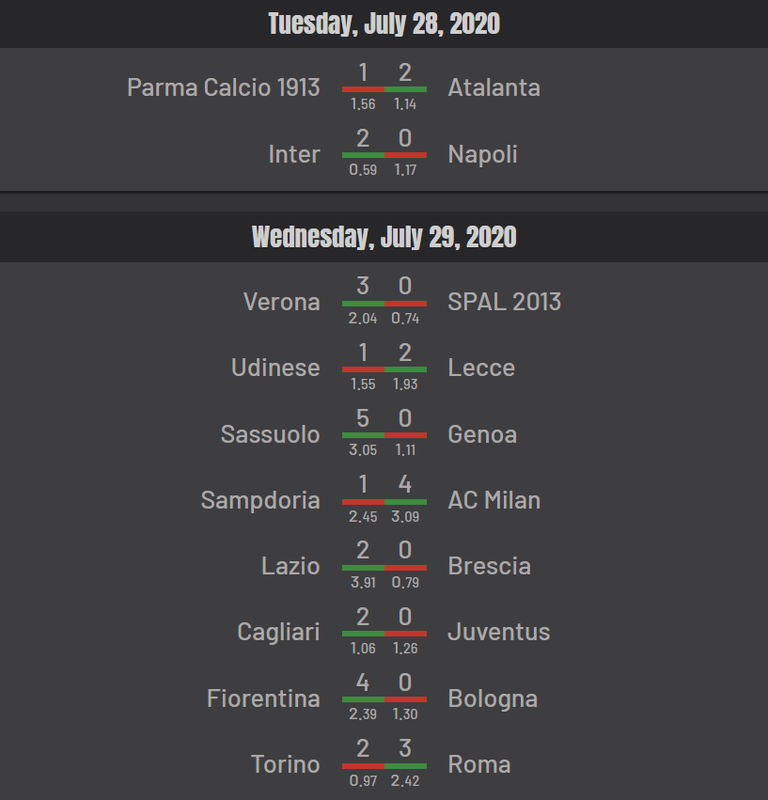Screen dimensions: 768x800
Task: Select the Cagliari team name
Action: [279, 632]
